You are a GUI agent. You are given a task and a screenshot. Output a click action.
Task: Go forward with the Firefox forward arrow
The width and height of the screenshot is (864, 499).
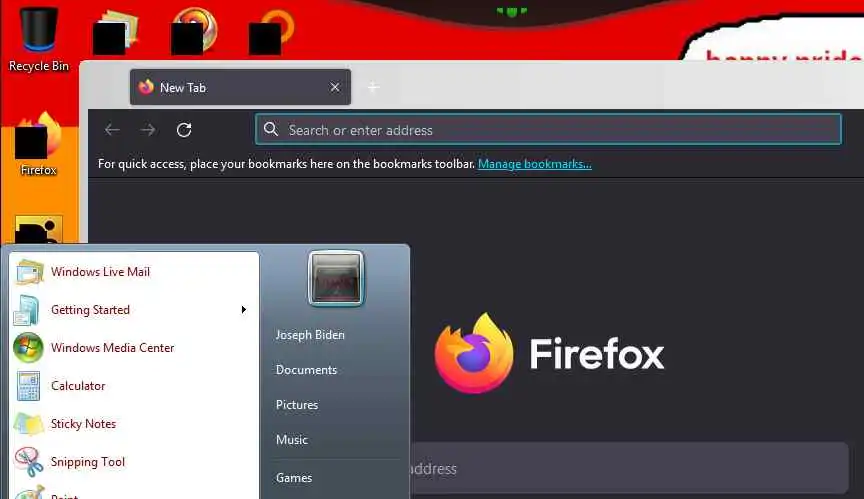148,130
